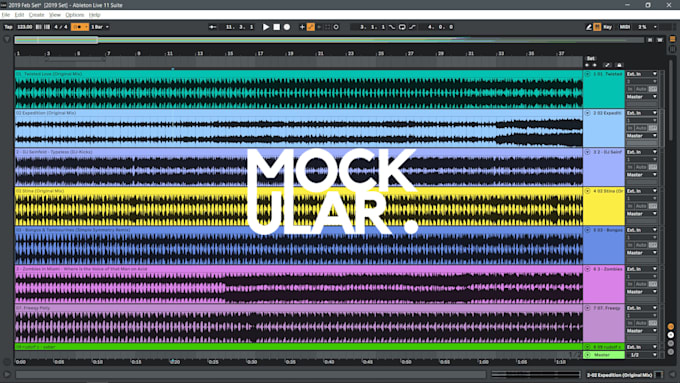Enable the MIDI map mode switch
Image resolution: width=680 pixels, height=383 pixels.
tap(624, 27)
